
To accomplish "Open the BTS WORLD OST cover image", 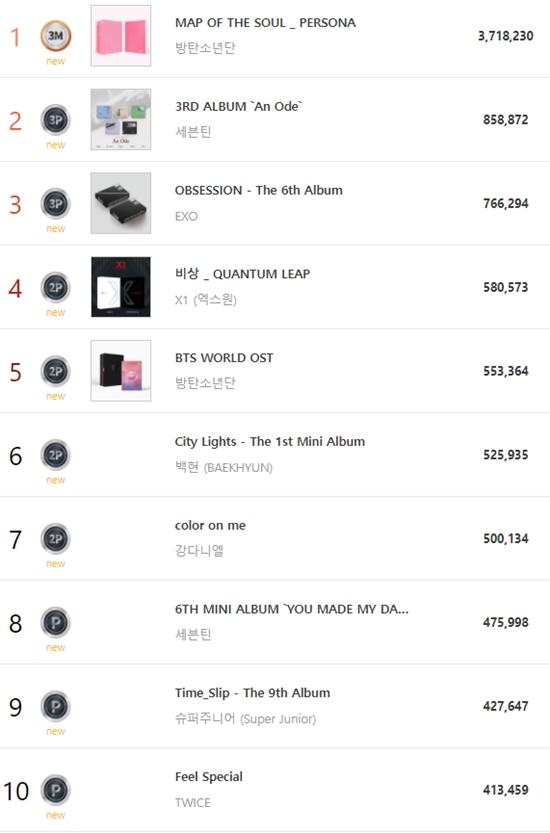I will [121, 371].
